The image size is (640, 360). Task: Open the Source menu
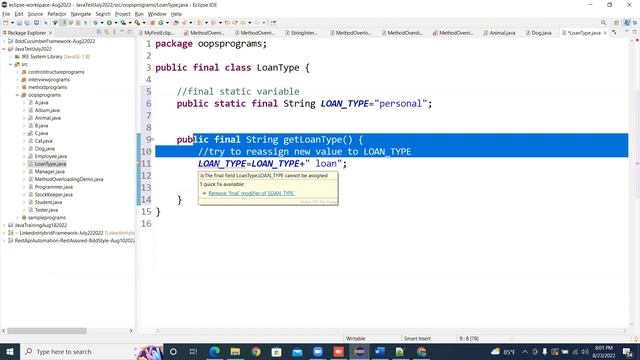[35, 14]
